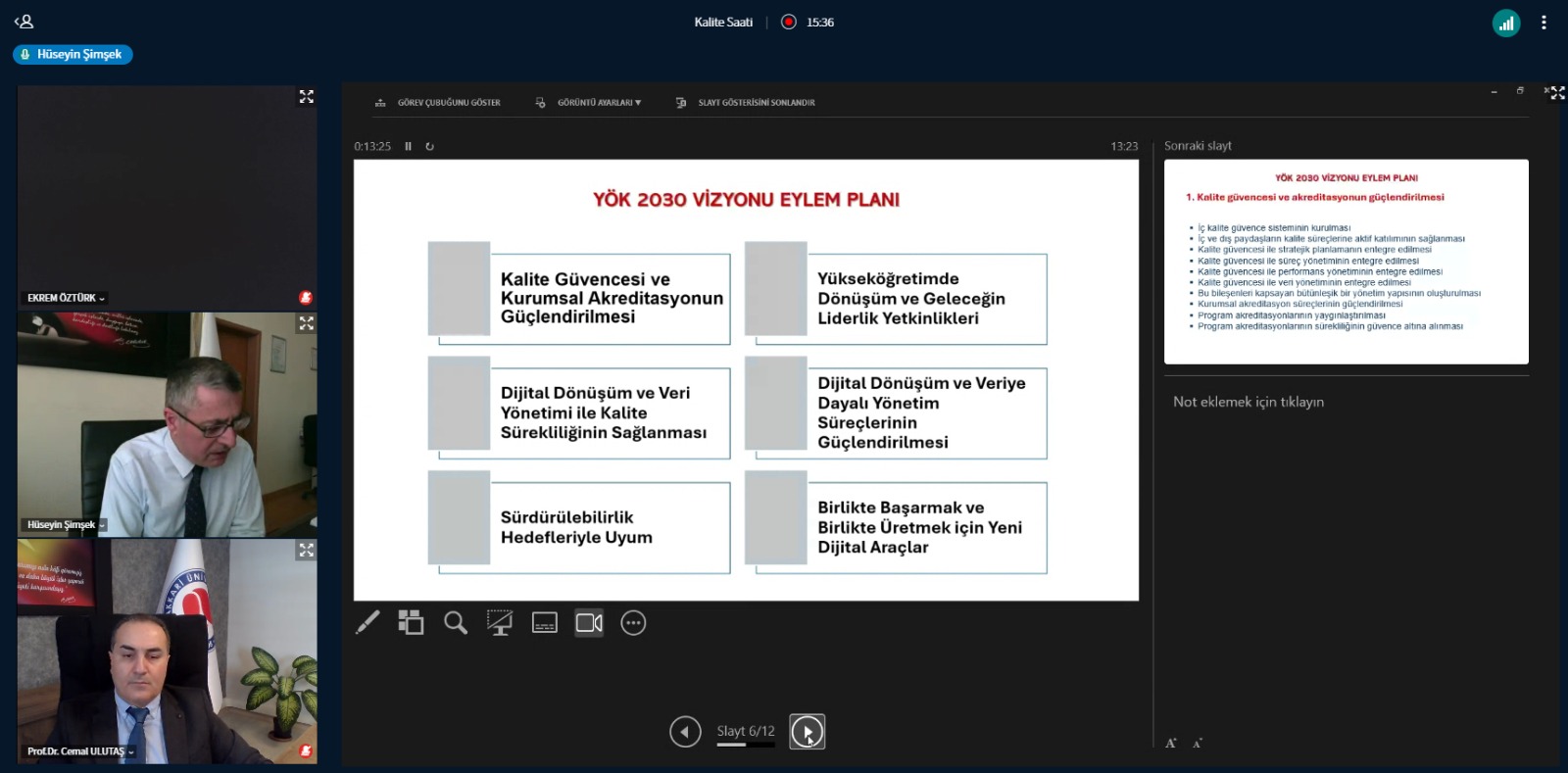Open the see all slides grid view

411,623
